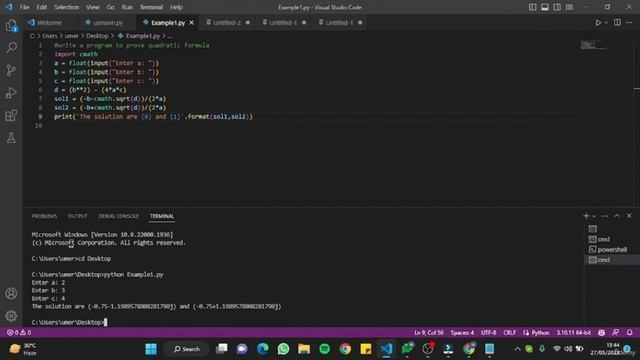Open the Explorer view in activity bar
The height and width of the screenshot is (360, 640).
(11, 26)
